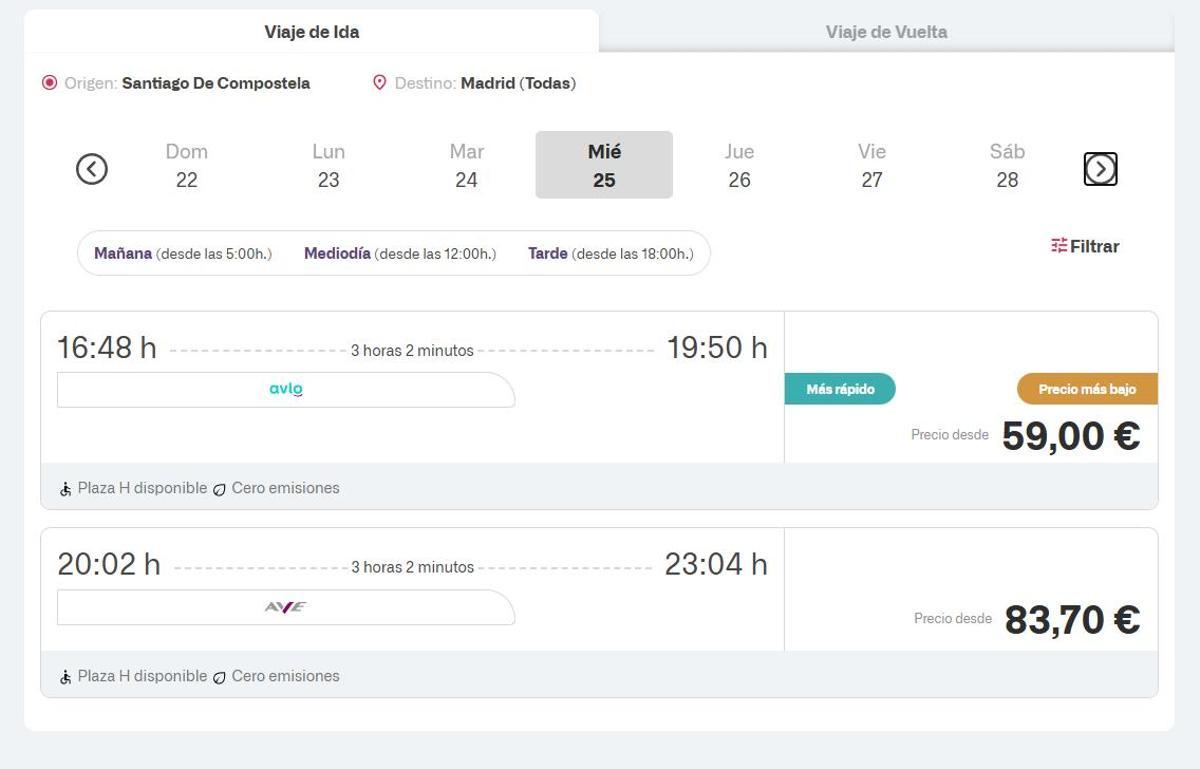Open the Filtrar filter options
This screenshot has height=769, width=1200.
(1085, 246)
